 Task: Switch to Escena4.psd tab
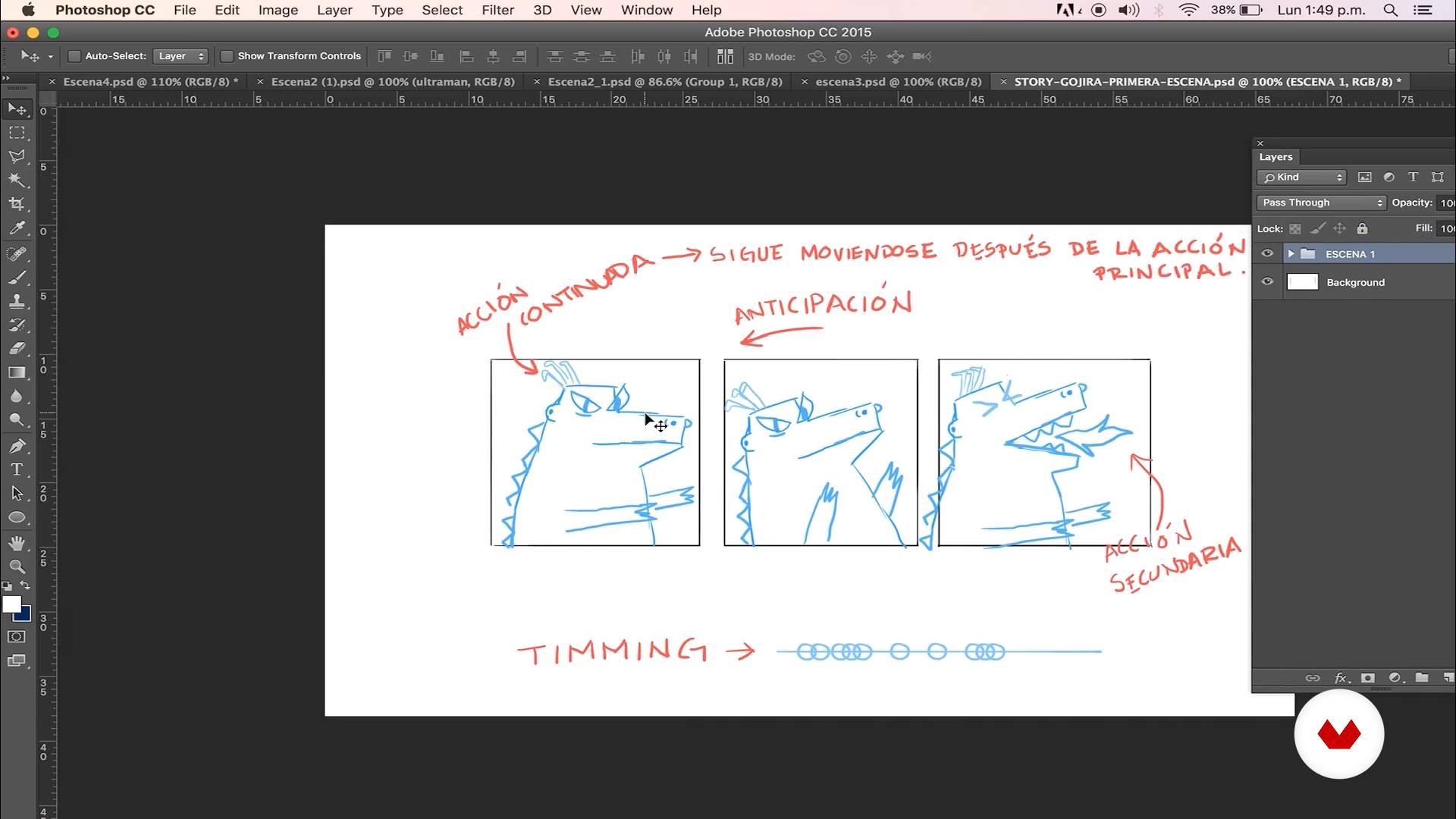point(151,81)
